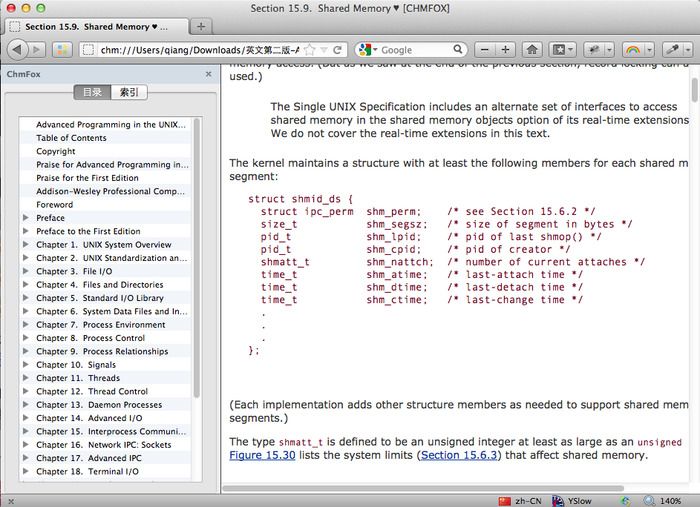Viewport: 700px width, 507px height.
Task: Expand the Preface tree node
Action: [x=26, y=218]
